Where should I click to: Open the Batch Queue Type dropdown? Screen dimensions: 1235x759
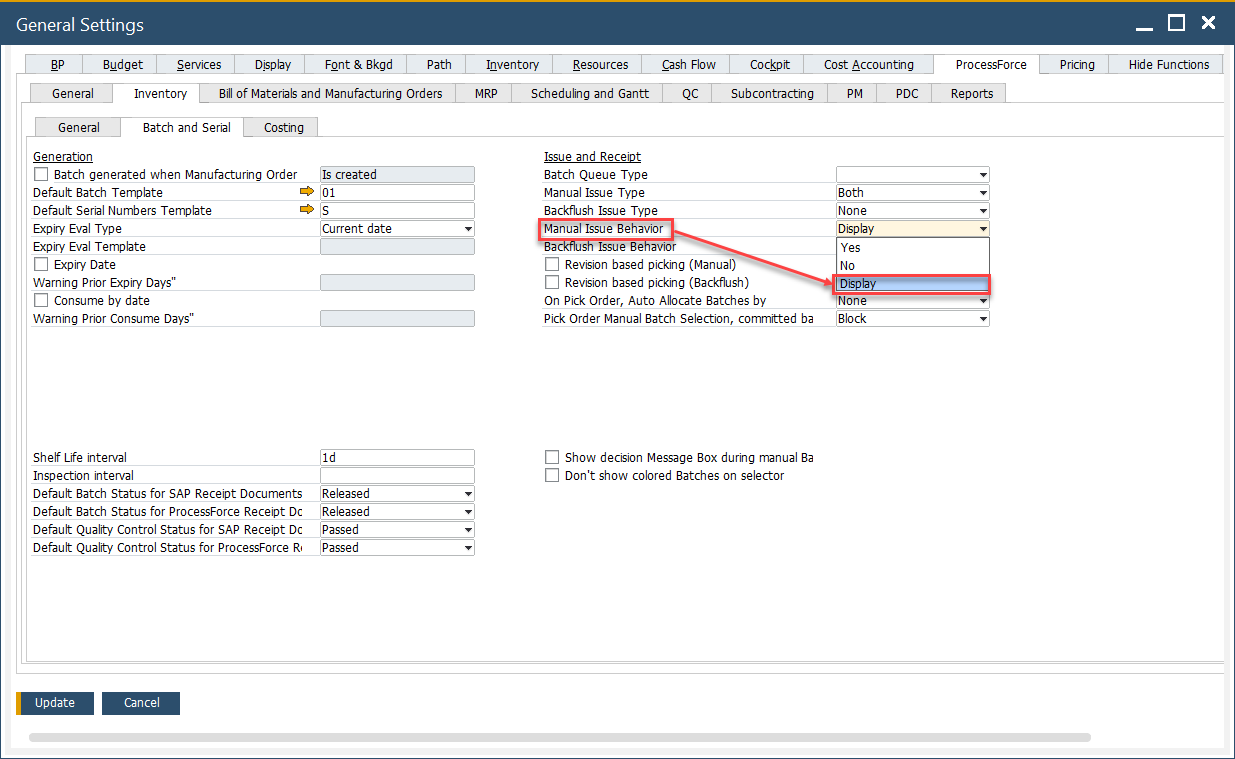pyautogui.click(x=981, y=174)
